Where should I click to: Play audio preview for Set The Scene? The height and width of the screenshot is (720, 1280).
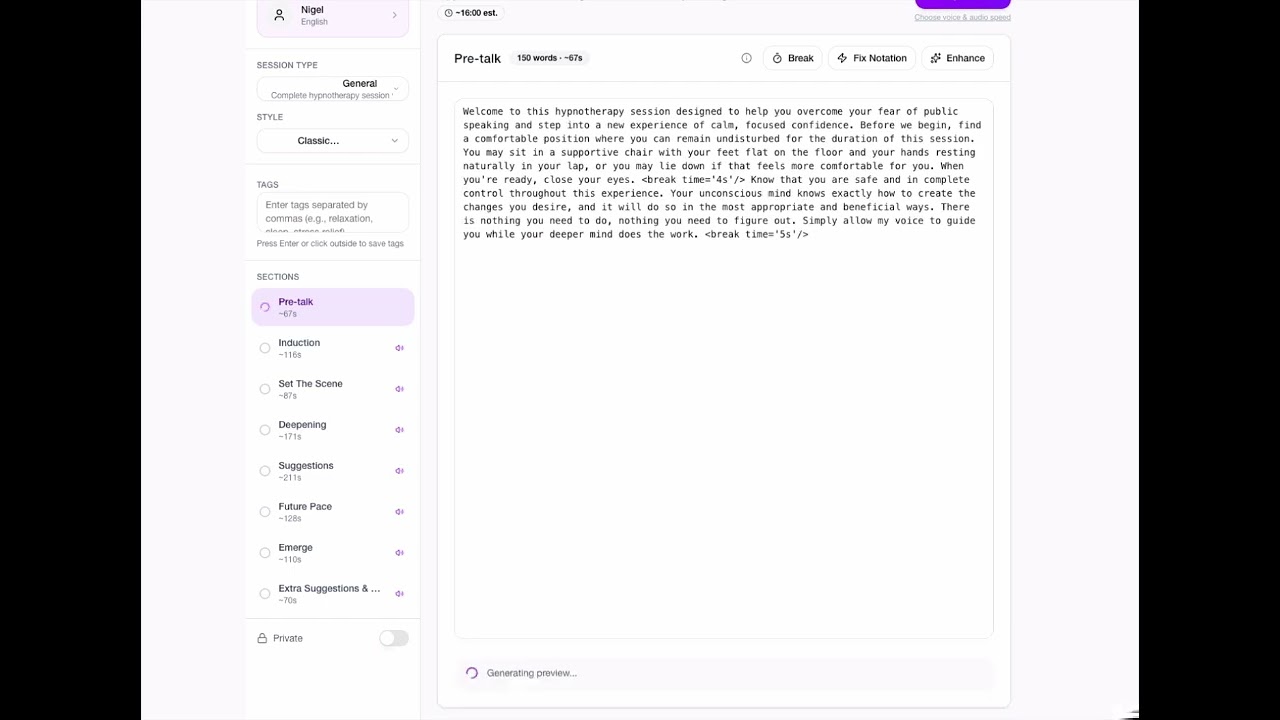point(399,389)
